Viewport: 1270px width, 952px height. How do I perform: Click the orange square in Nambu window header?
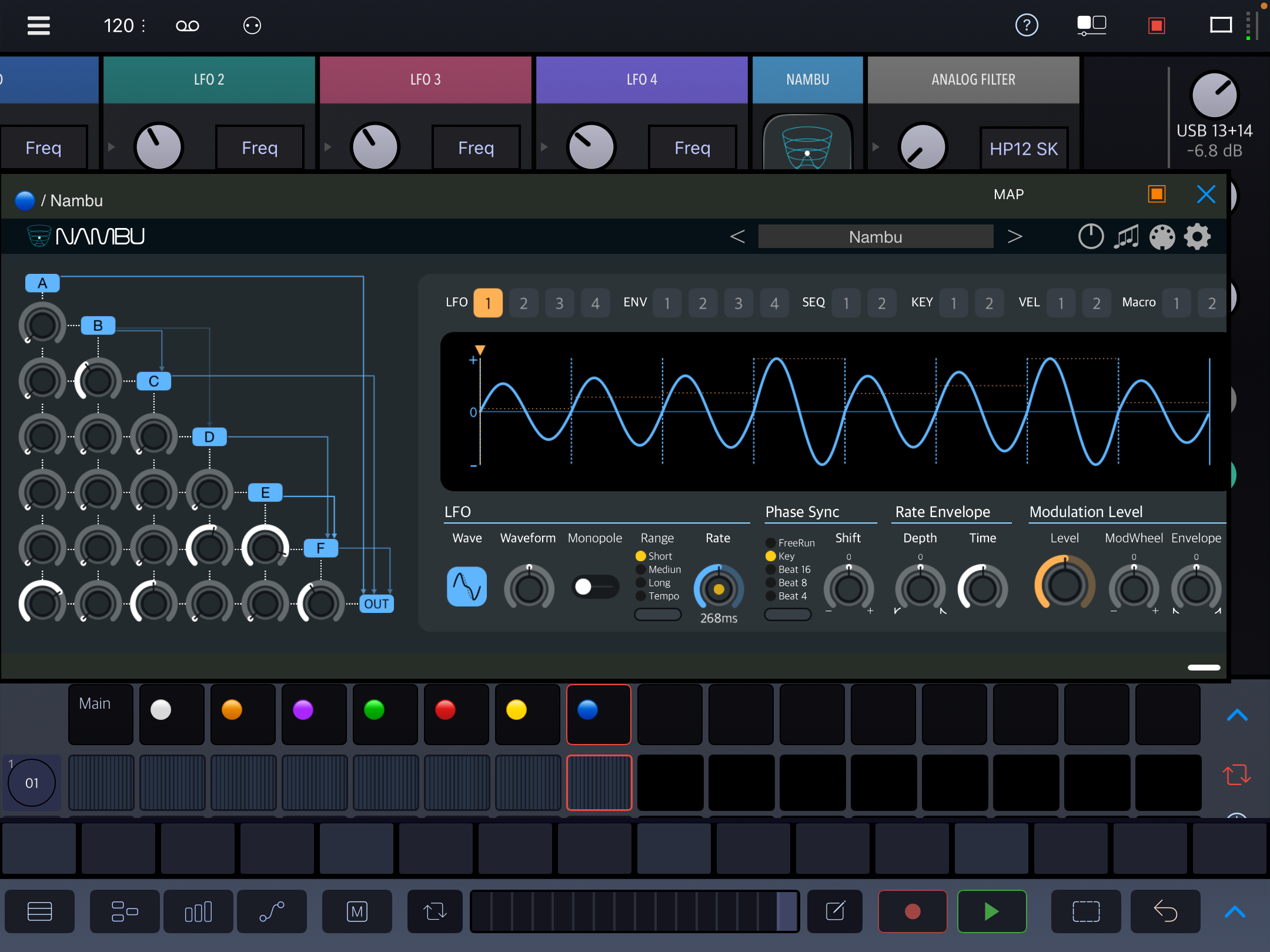1157,194
